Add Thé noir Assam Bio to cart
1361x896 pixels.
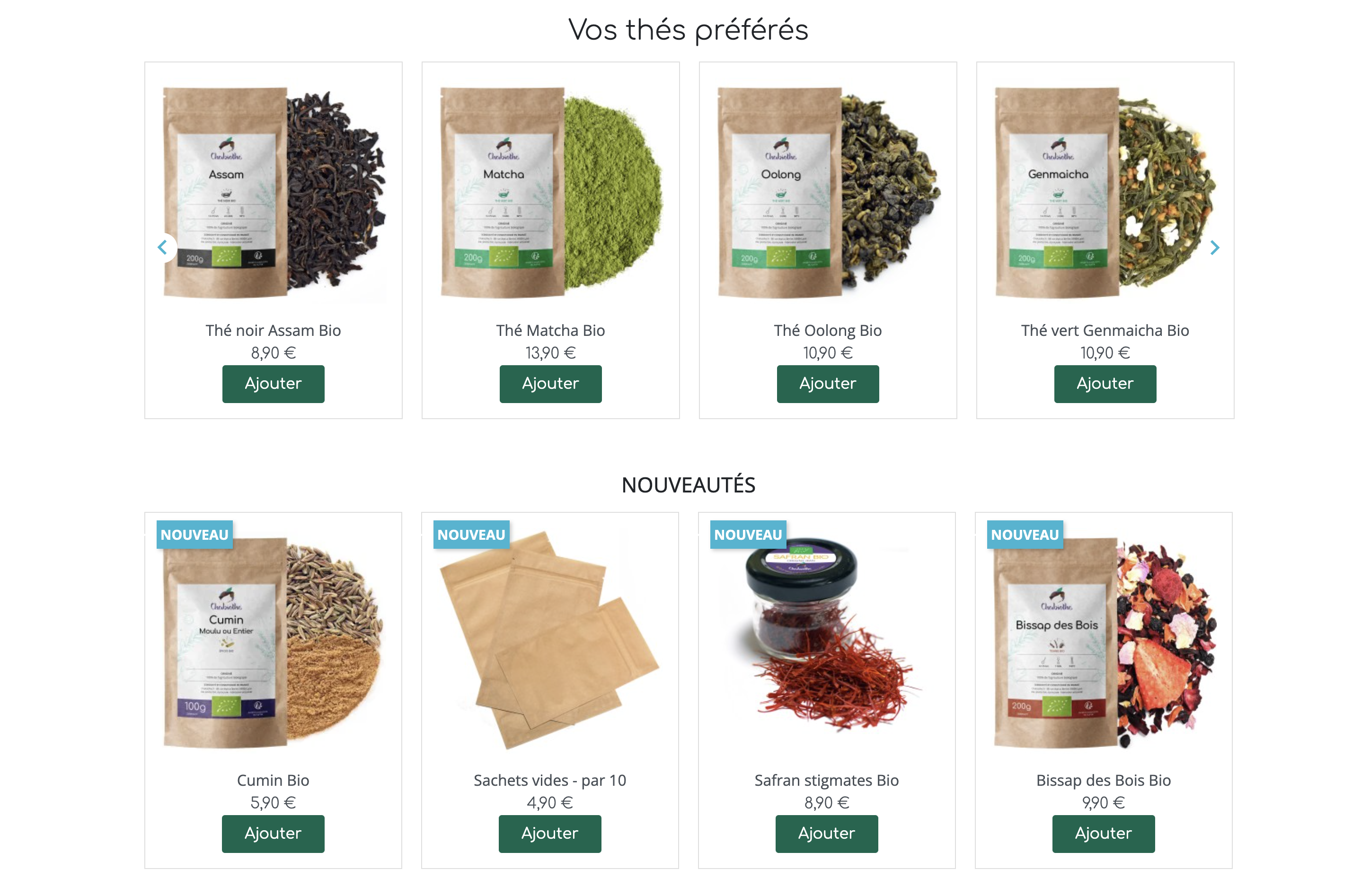(x=274, y=384)
